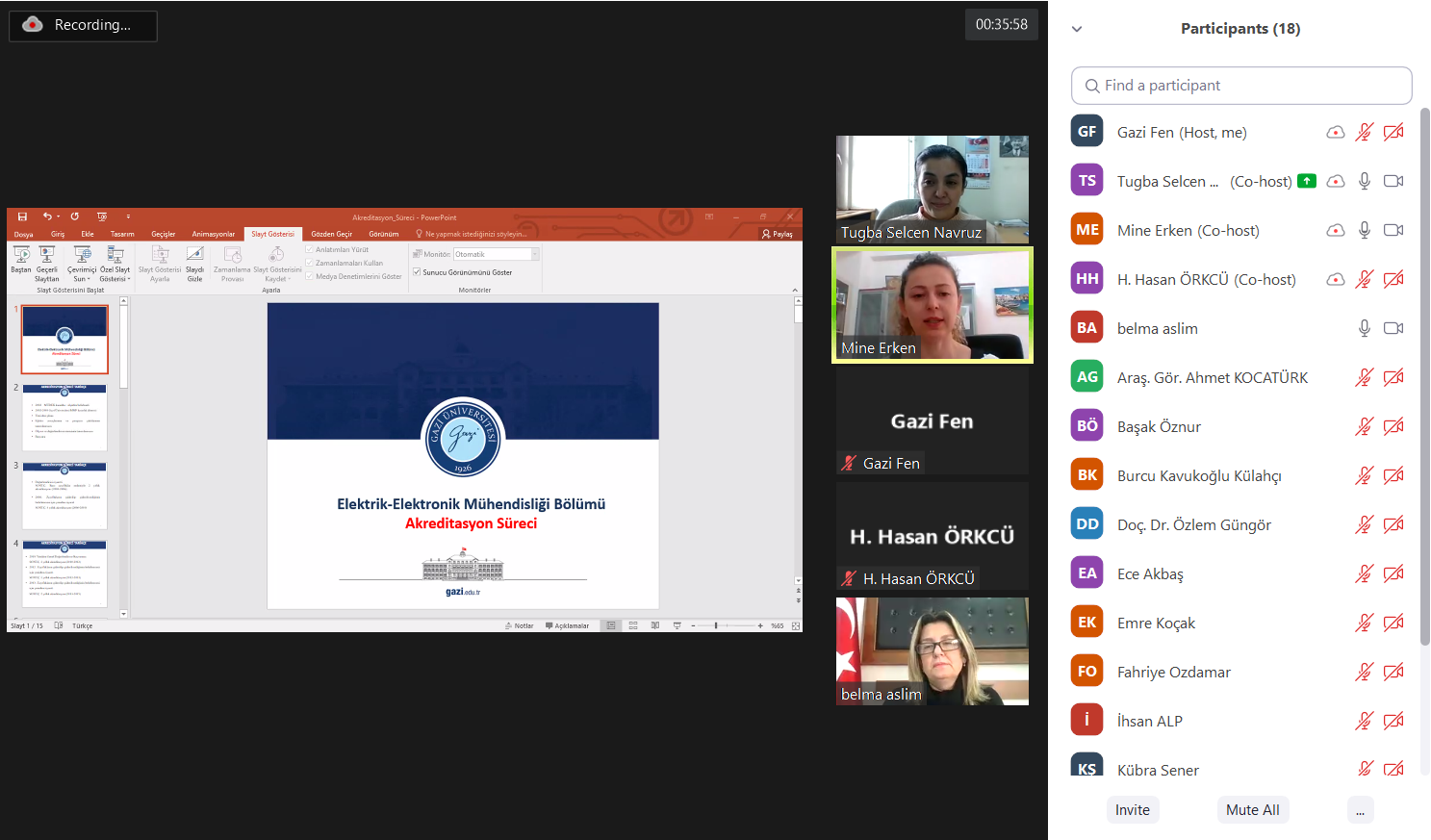This screenshot has width=1431, height=840.
Task: Switch to Gözden Geçir ribbon tab
Action: point(332,234)
